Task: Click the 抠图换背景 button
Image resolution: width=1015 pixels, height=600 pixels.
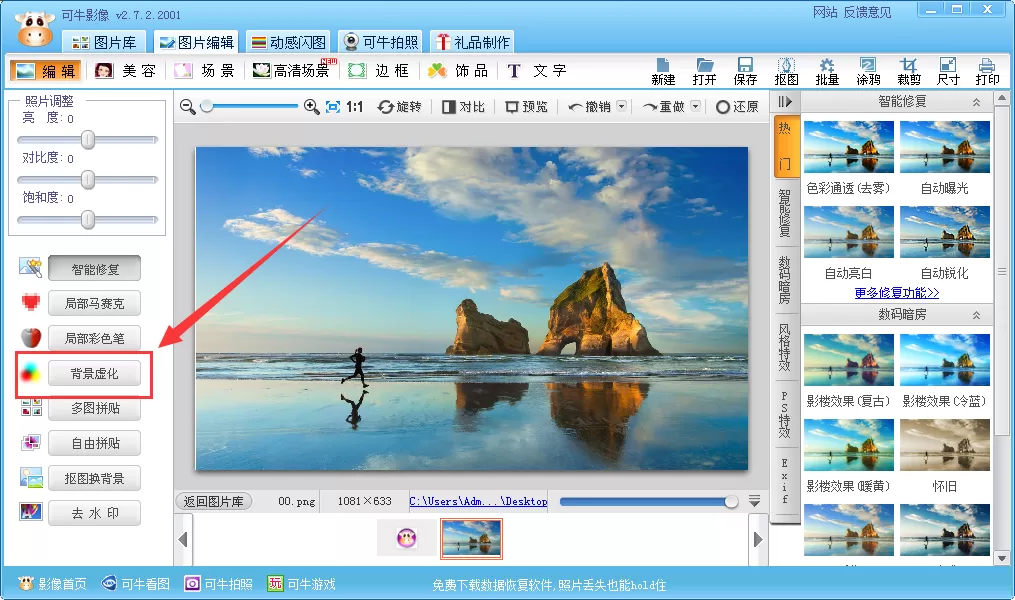Action: tap(95, 478)
